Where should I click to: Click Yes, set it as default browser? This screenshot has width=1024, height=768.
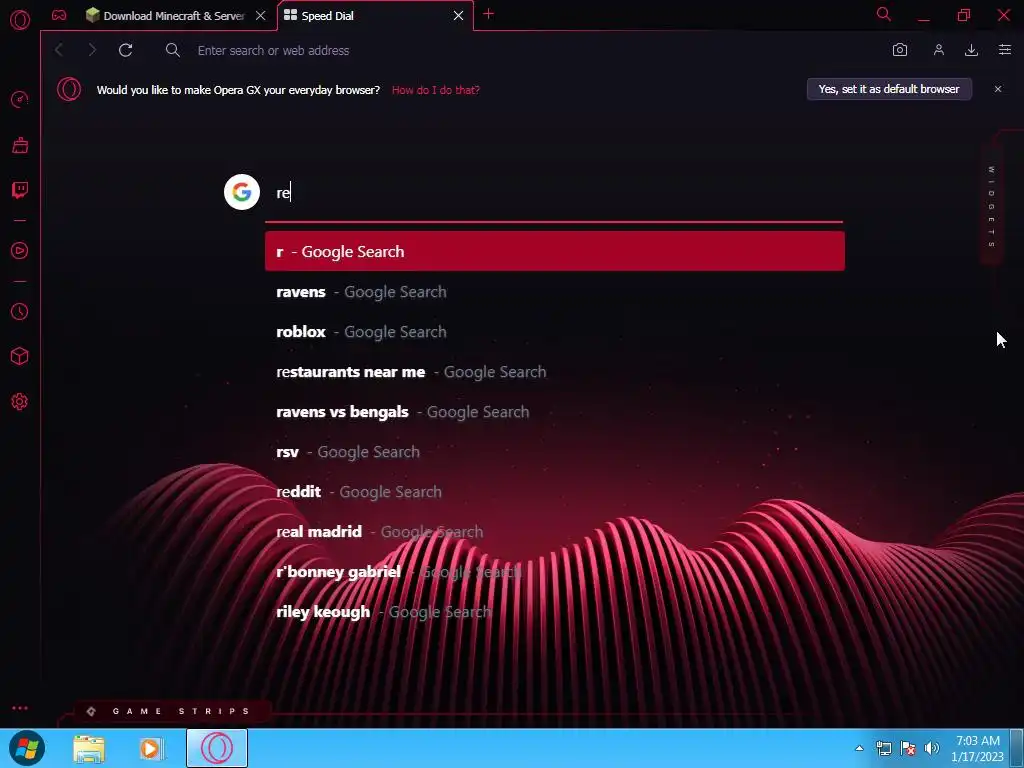click(x=889, y=89)
